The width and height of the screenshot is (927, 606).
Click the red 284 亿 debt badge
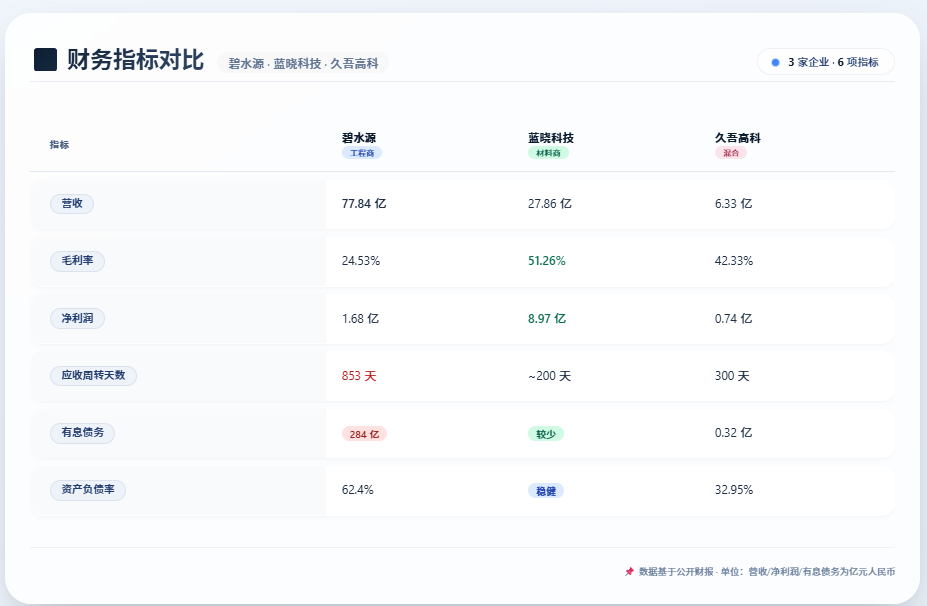point(364,434)
